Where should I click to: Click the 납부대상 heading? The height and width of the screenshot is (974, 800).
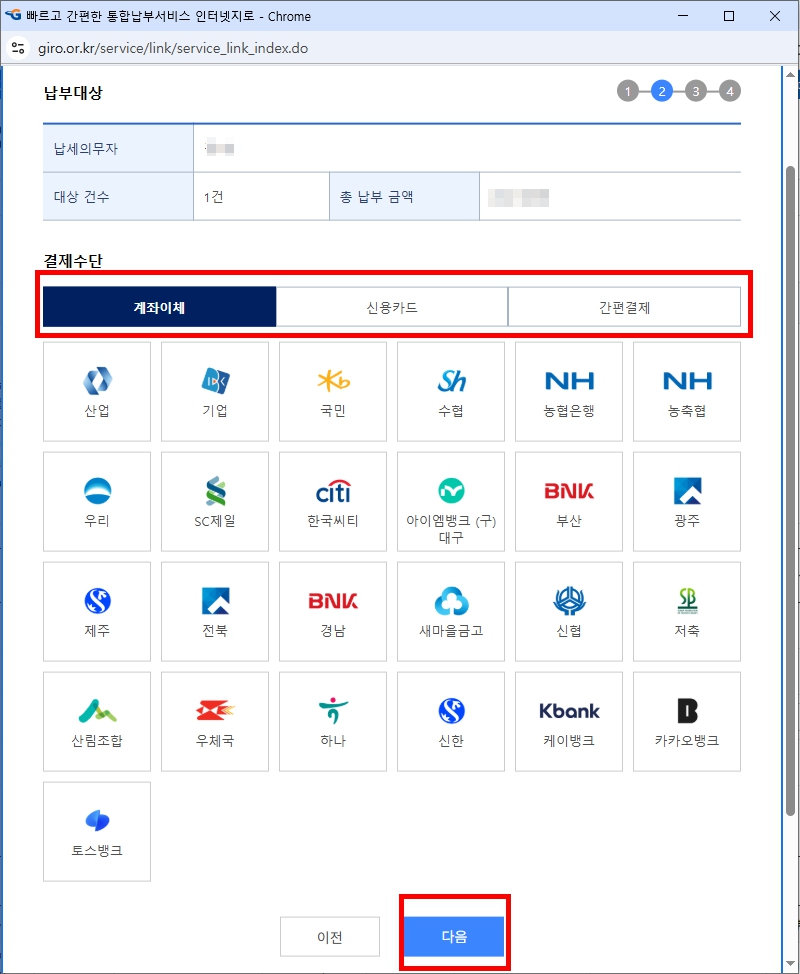click(73, 93)
